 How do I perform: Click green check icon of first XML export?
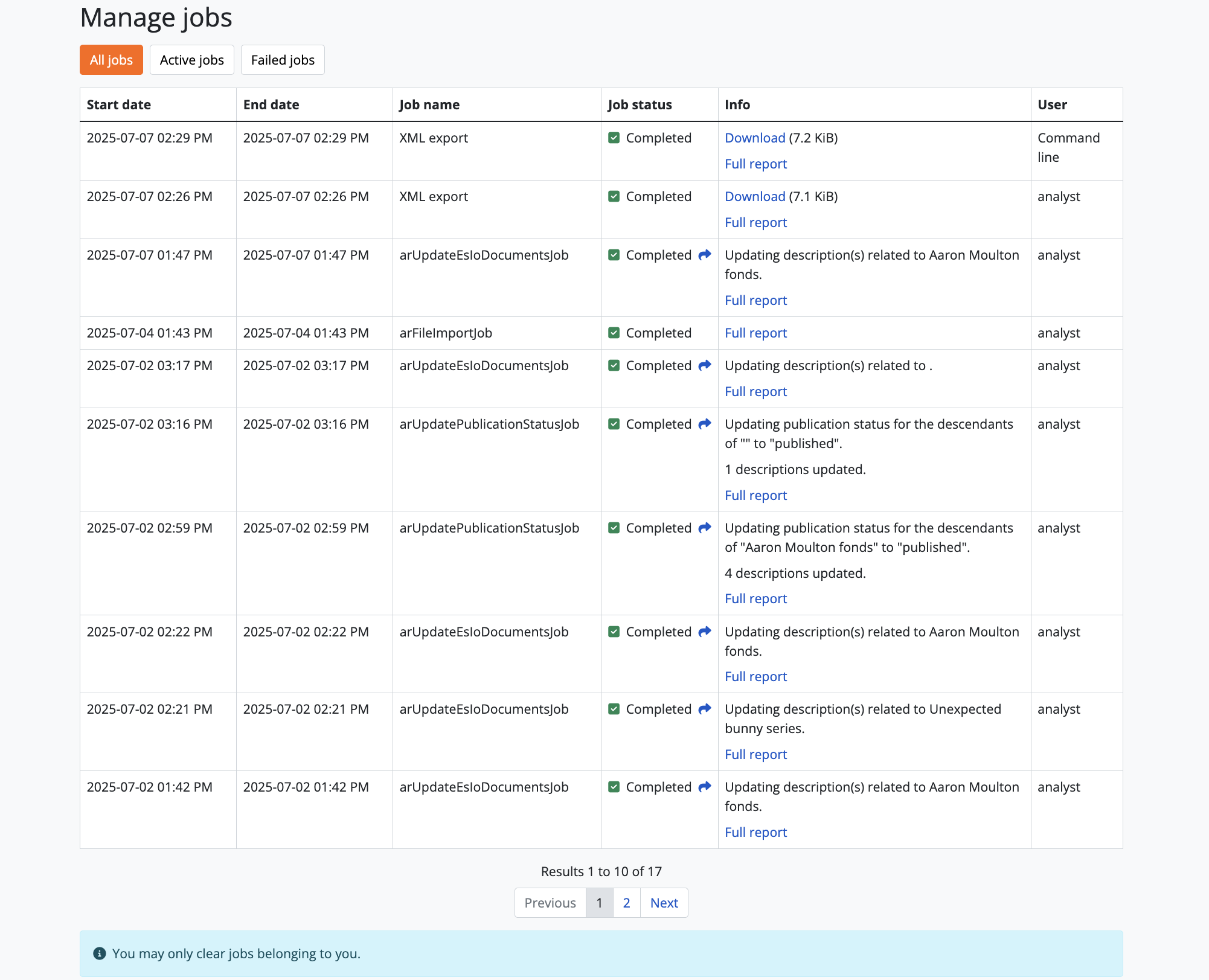tap(614, 138)
